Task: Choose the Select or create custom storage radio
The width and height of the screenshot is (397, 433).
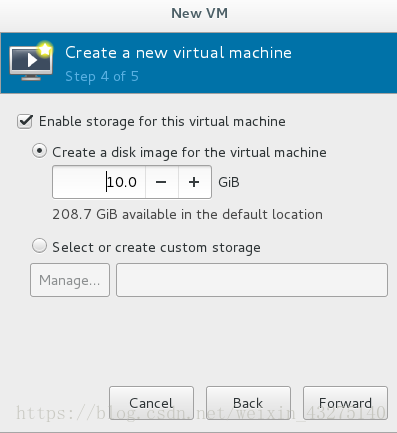Action: (39, 246)
